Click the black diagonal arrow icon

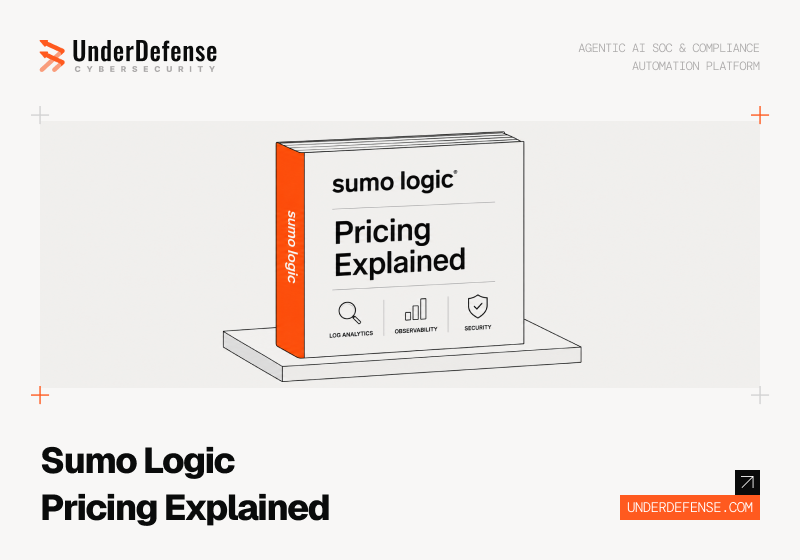(747, 482)
